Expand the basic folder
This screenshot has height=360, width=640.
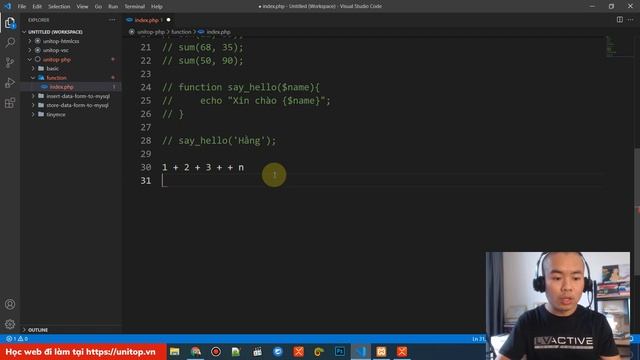click(x=53, y=69)
